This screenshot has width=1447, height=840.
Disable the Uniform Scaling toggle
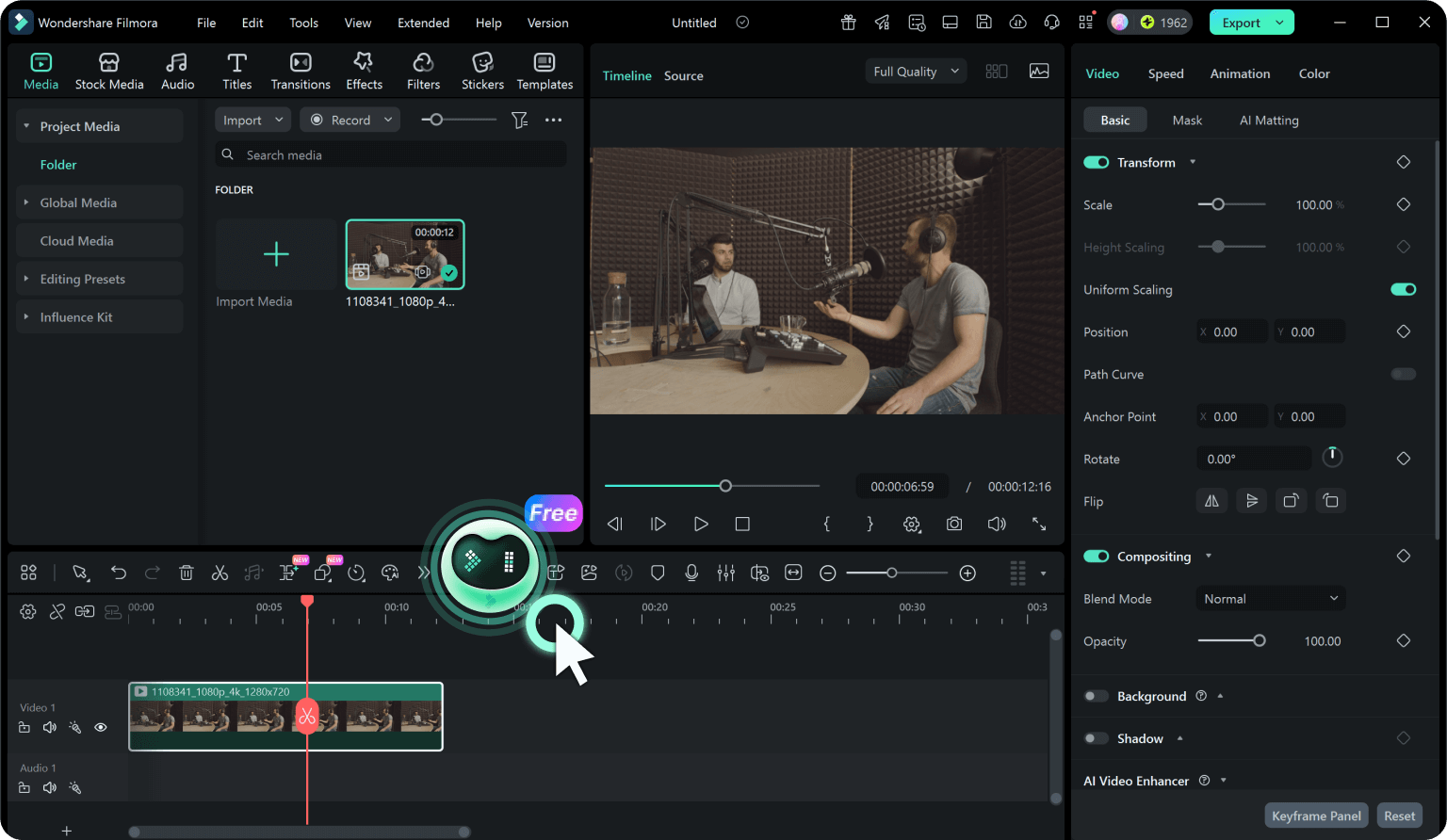click(1403, 289)
